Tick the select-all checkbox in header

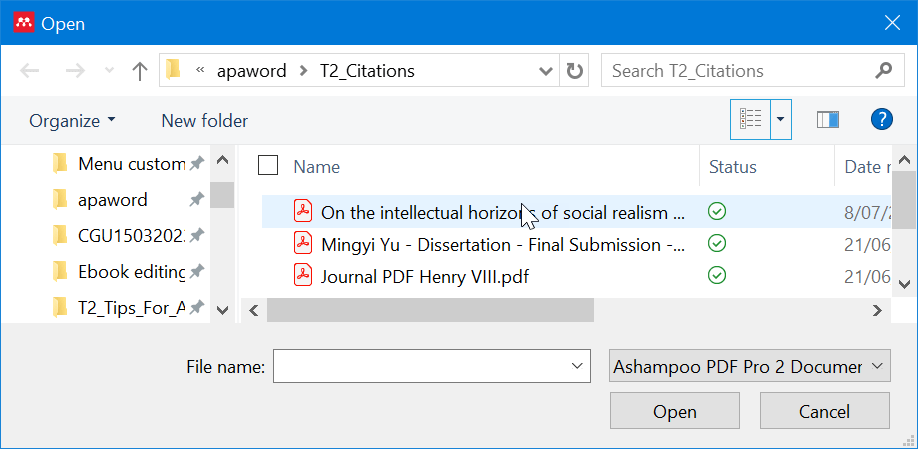tap(268, 166)
